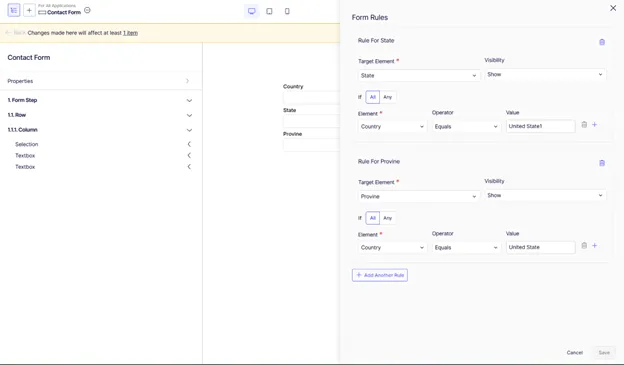
Task: Edit the 'United State' value field
Action: click(x=540, y=247)
